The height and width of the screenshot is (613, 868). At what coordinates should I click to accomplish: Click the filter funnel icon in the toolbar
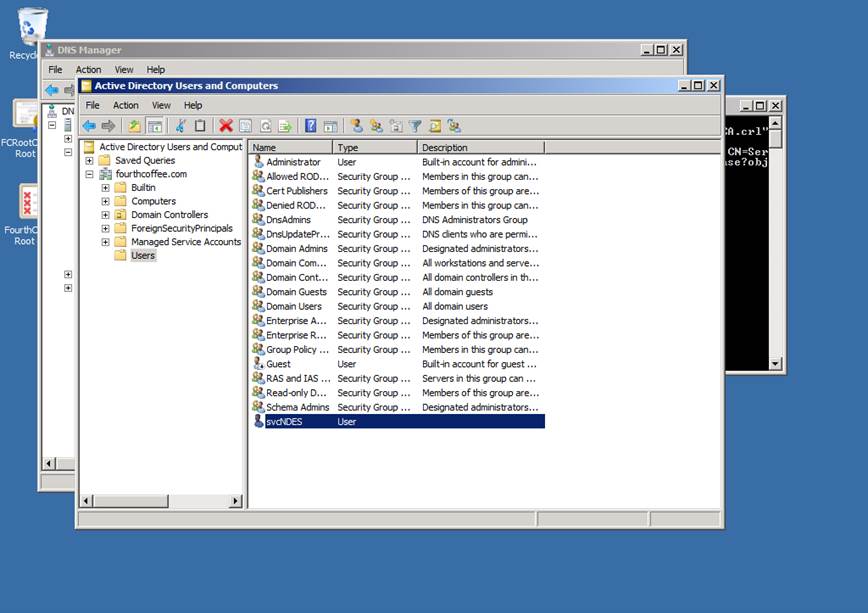415,126
